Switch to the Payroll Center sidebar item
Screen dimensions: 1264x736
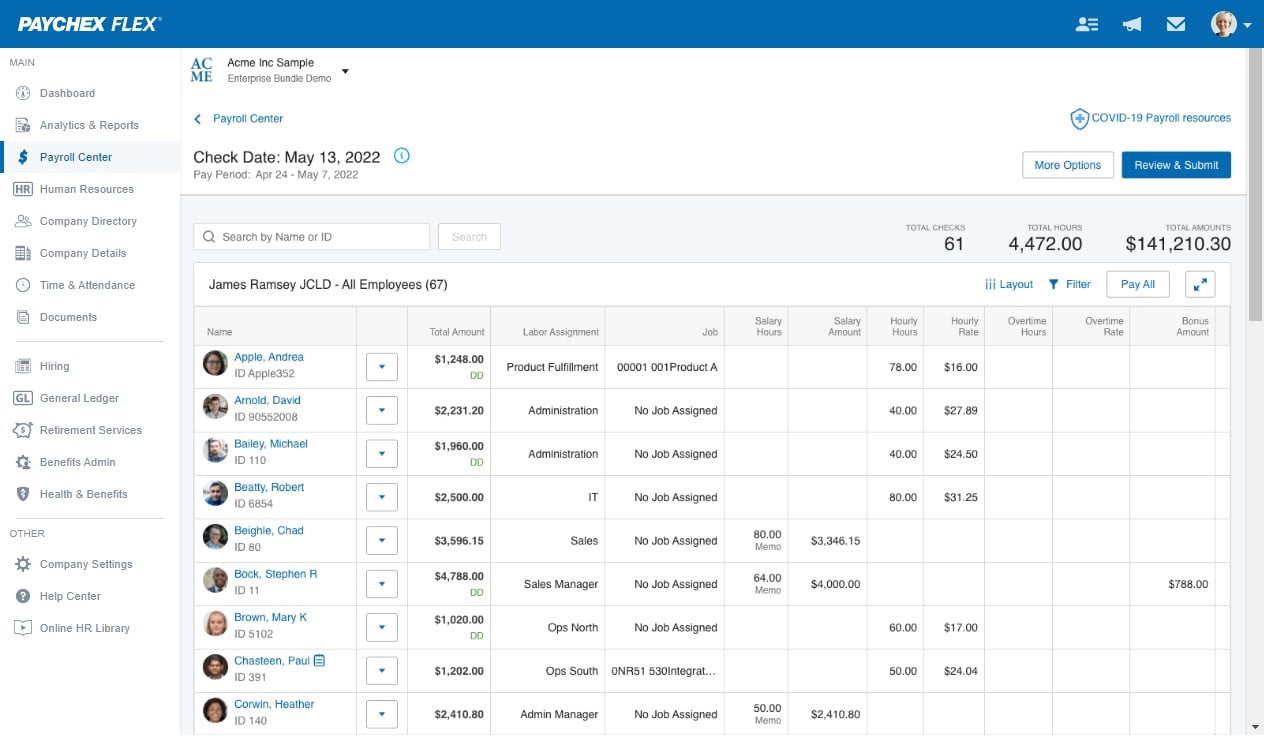[75, 157]
